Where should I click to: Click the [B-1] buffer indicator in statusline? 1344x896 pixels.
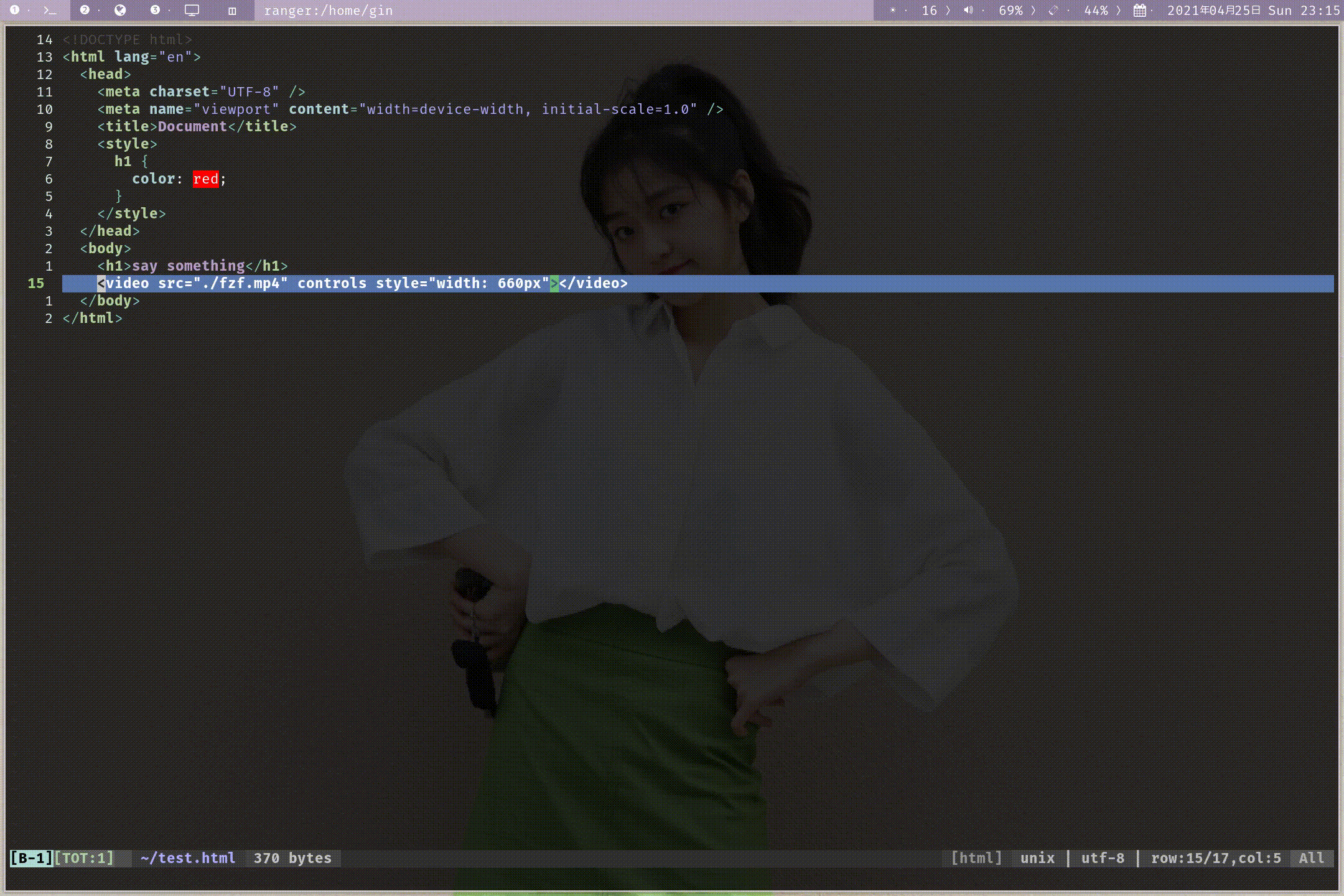click(31, 858)
